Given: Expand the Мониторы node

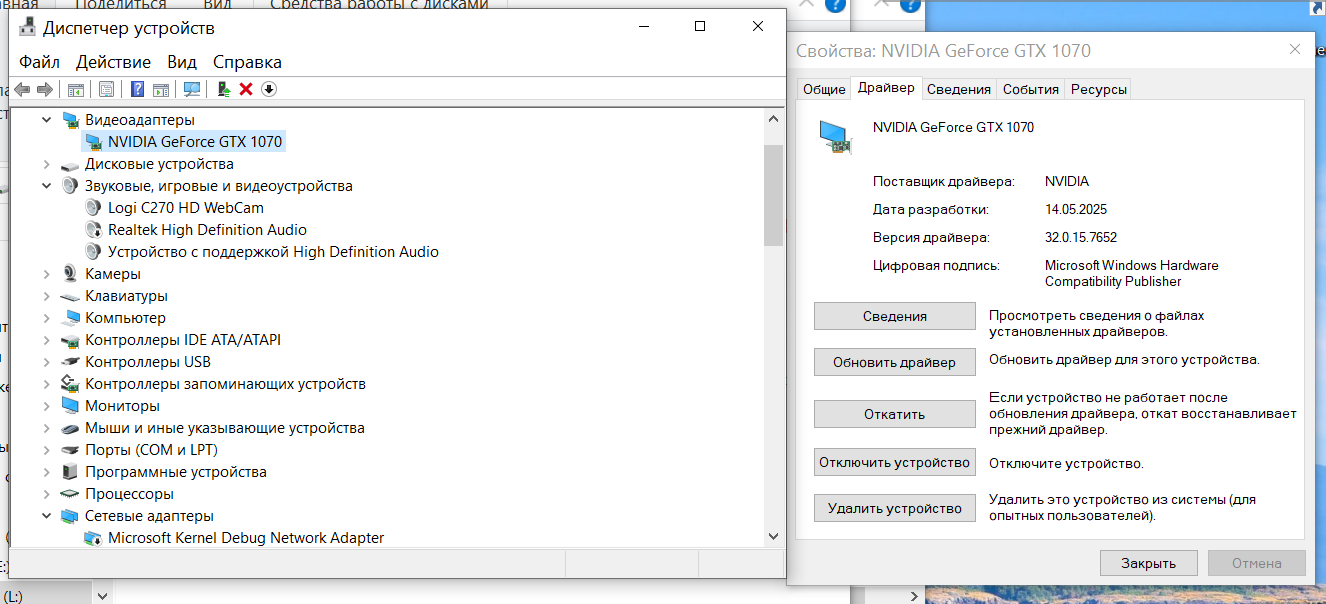Looking at the screenshot, I should click(x=47, y=406).
